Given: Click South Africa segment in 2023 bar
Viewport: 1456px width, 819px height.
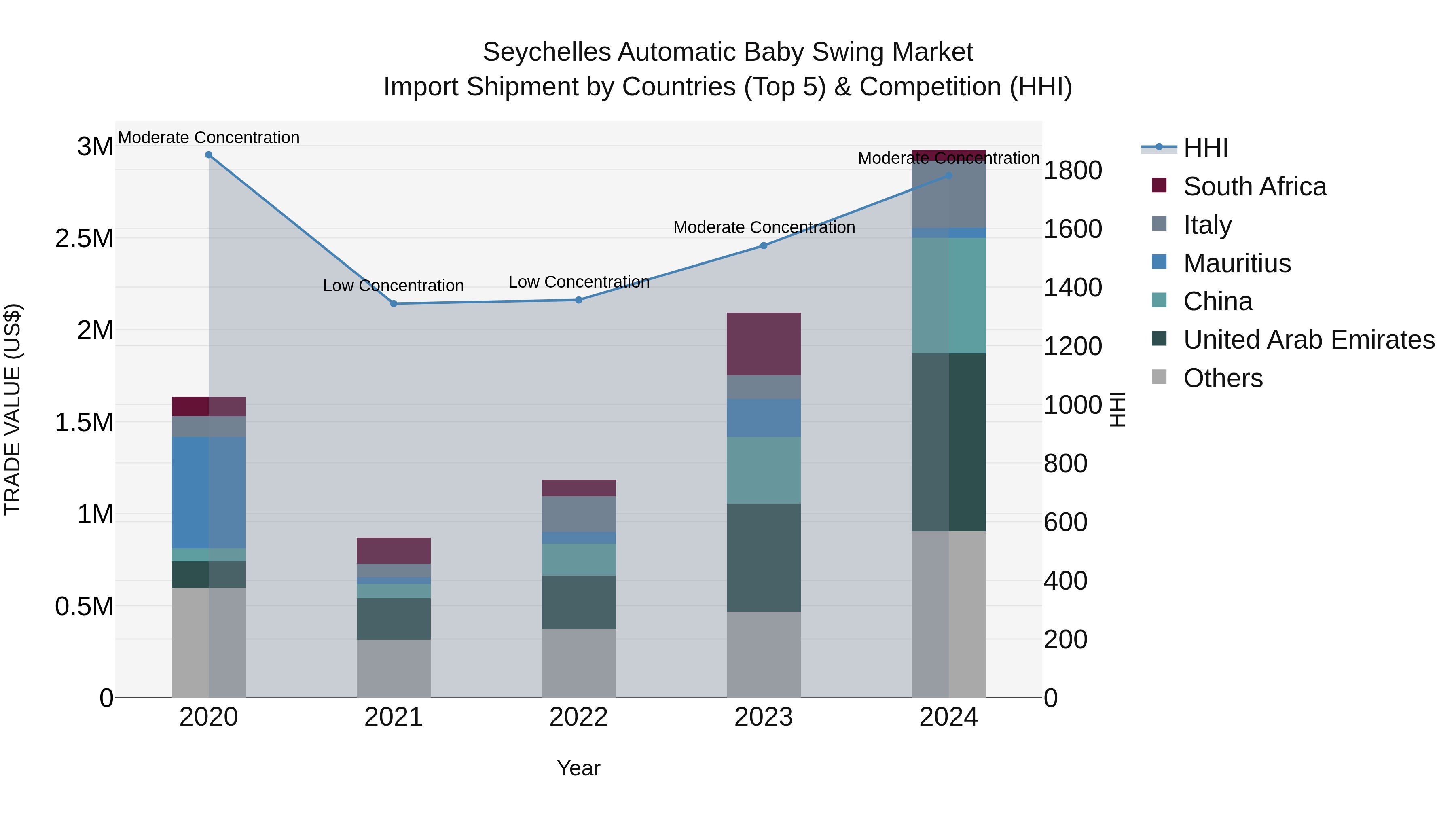Looking at the screenshot, I should 764,344.
